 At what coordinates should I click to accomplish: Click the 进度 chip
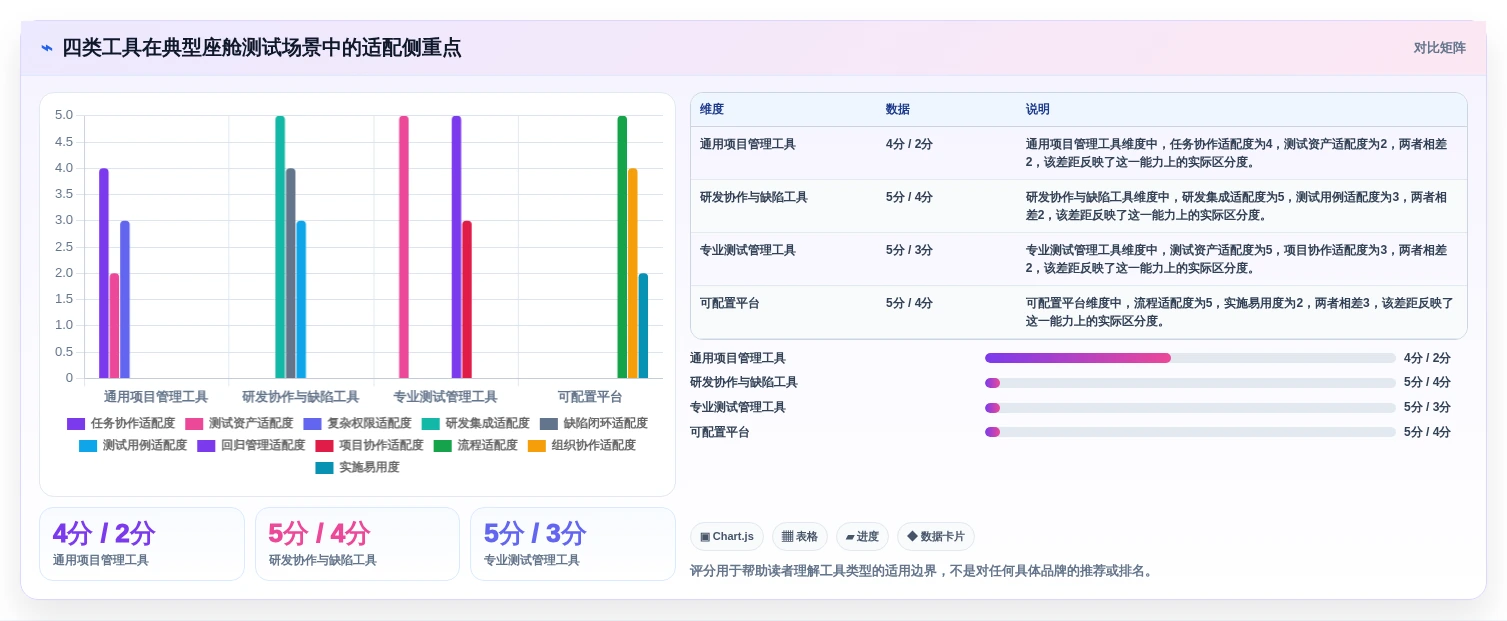pyautogui.click(x=862, y=537)
